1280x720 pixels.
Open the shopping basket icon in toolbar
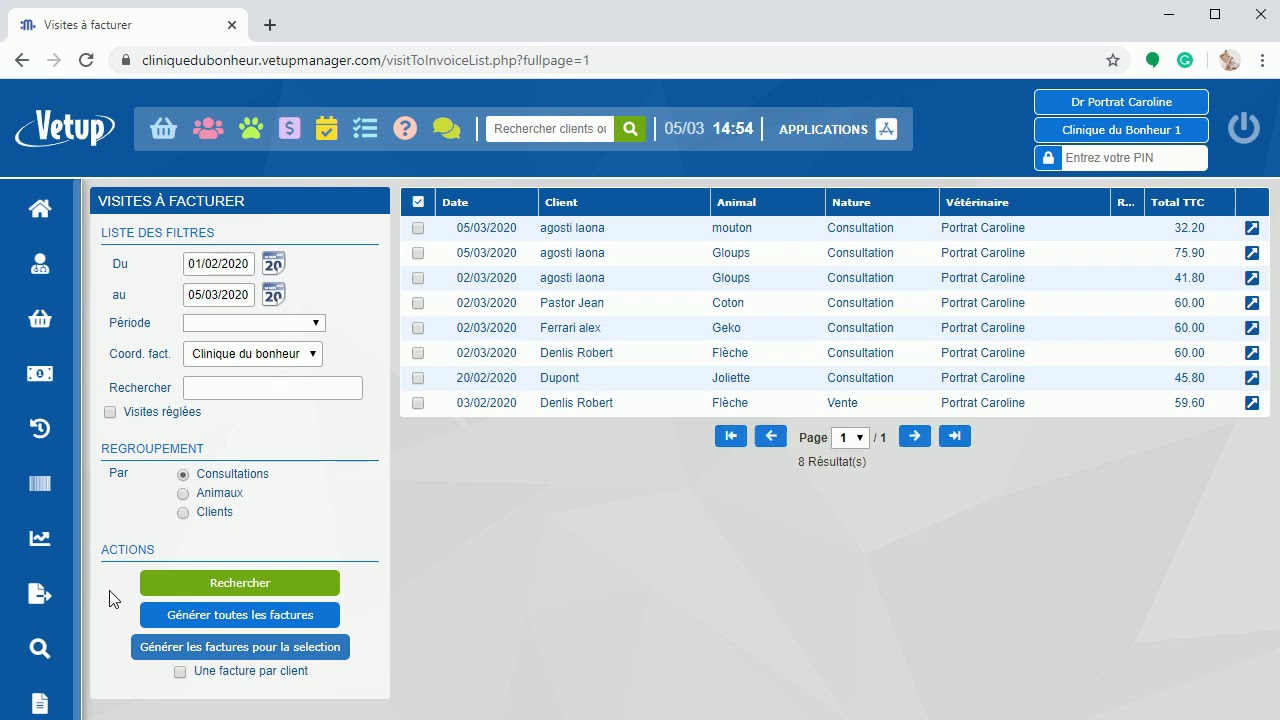164,129
